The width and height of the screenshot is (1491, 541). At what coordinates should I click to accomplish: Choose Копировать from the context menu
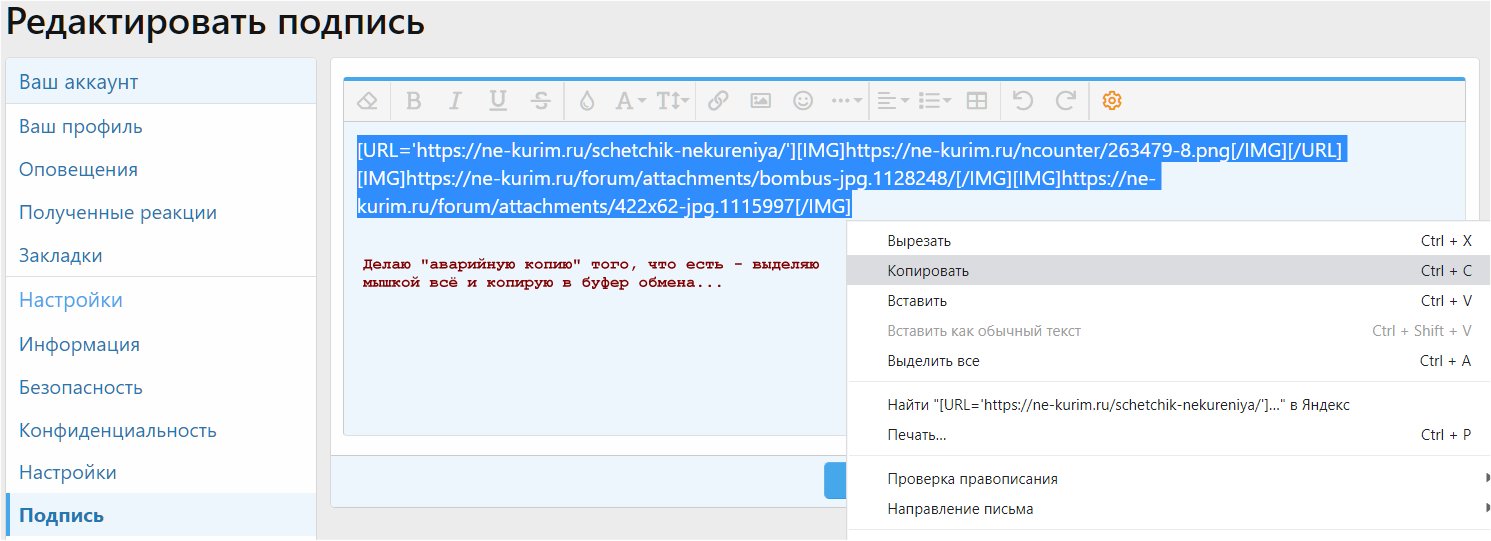[x=928, y=271]
